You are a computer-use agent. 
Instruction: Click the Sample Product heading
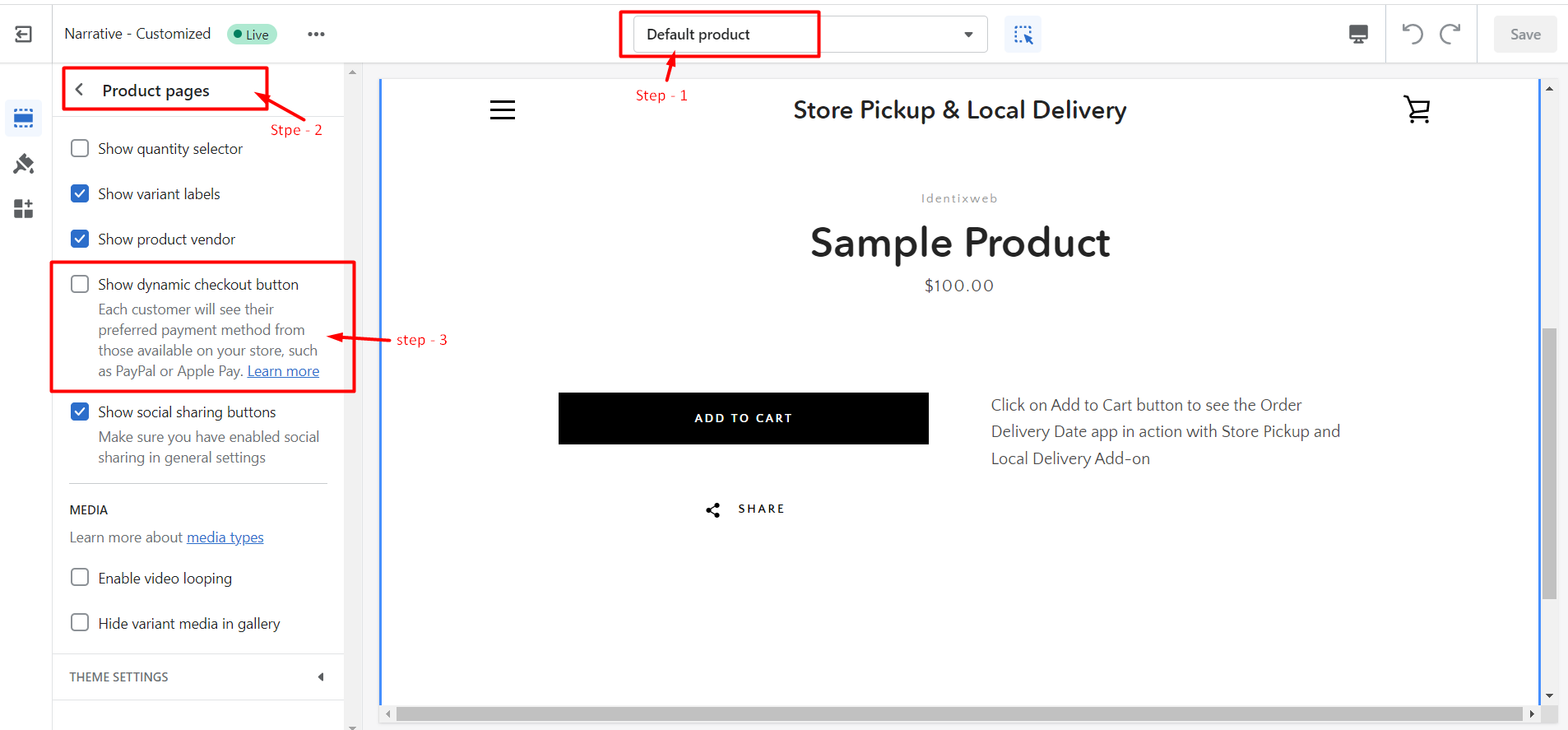click(x=959, y=243)
